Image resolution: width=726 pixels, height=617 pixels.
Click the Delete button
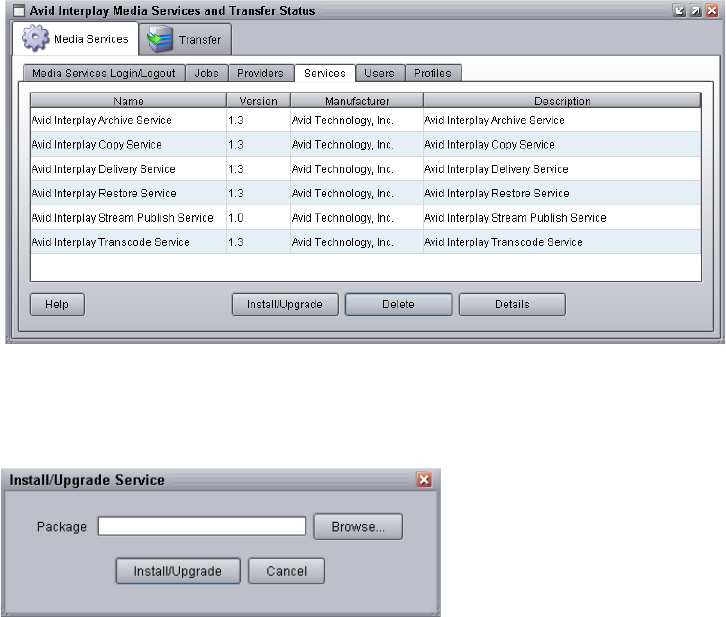click(x=399, y=304)
